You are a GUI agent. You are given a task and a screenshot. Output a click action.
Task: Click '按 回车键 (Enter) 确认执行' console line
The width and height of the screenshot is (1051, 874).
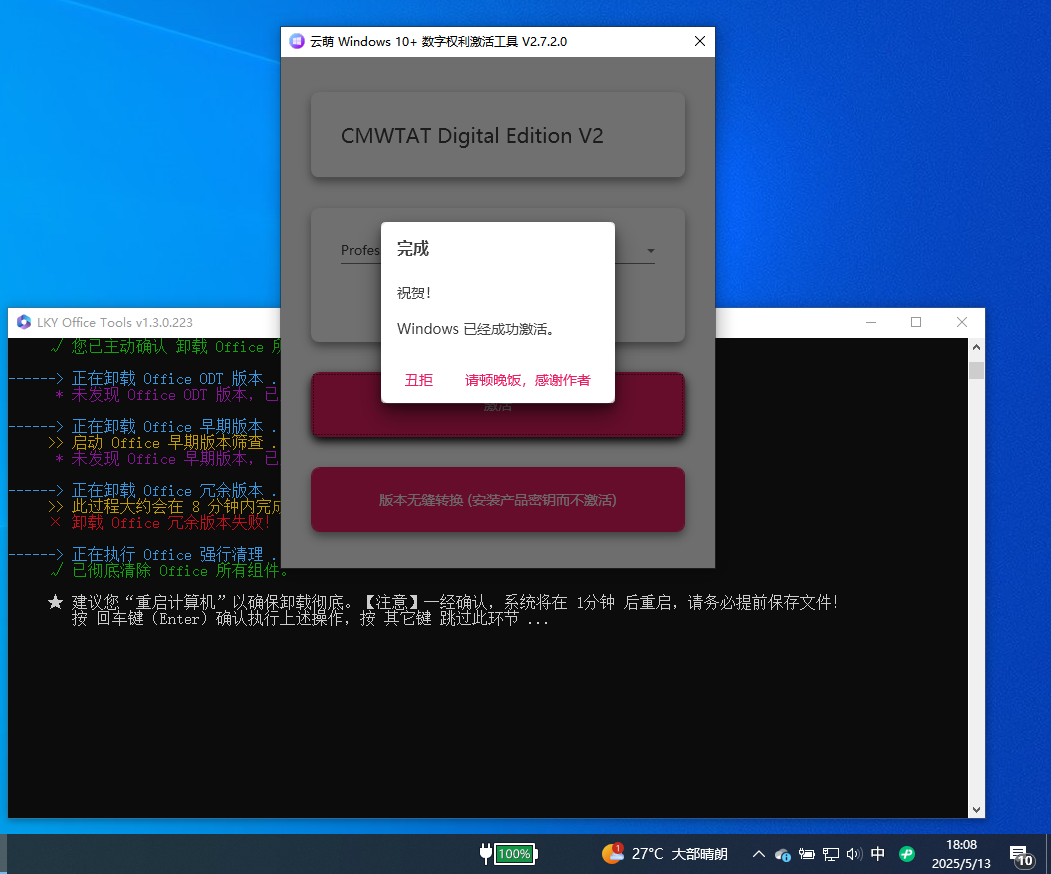point(310,619)
